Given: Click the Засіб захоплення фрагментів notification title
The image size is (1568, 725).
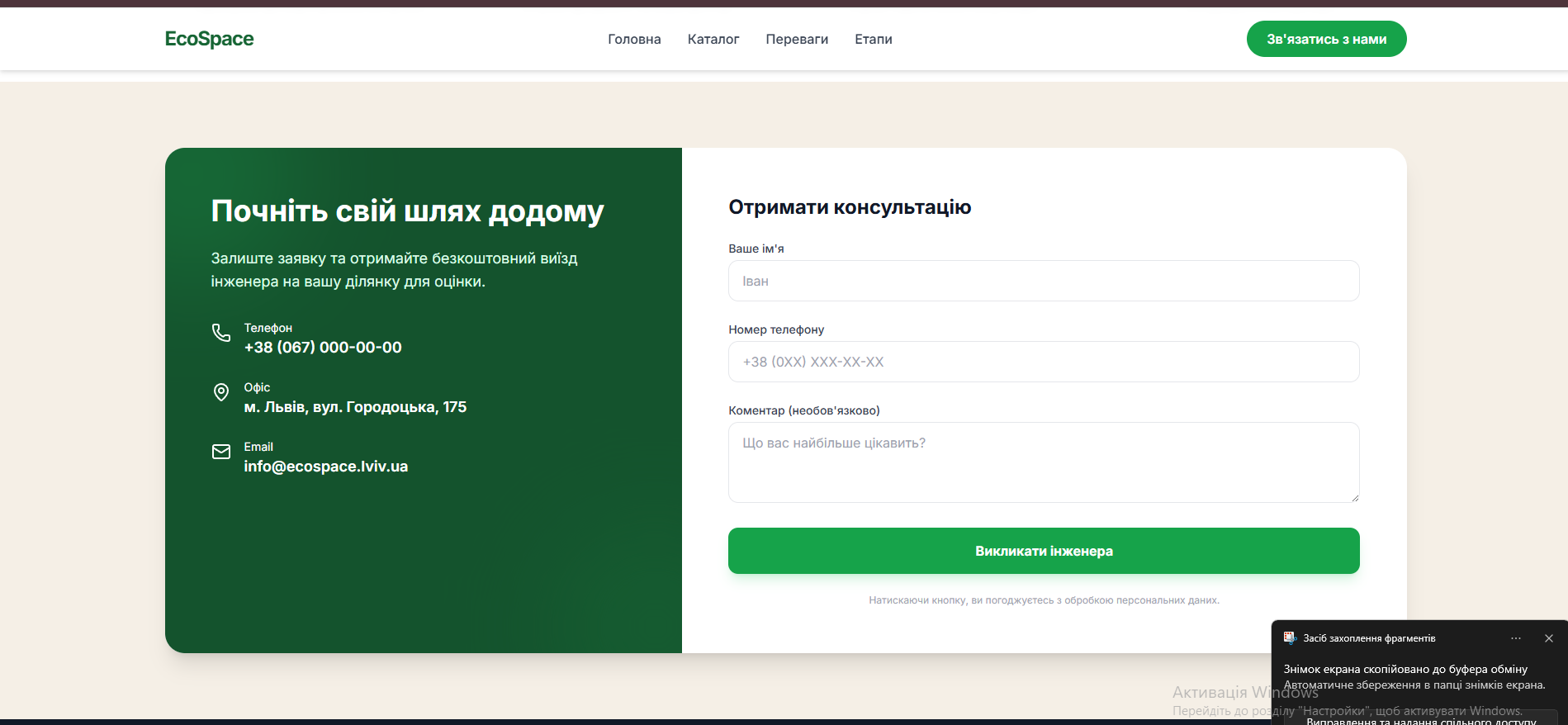Looking at the screenshot, I should tap(1369, 638).
